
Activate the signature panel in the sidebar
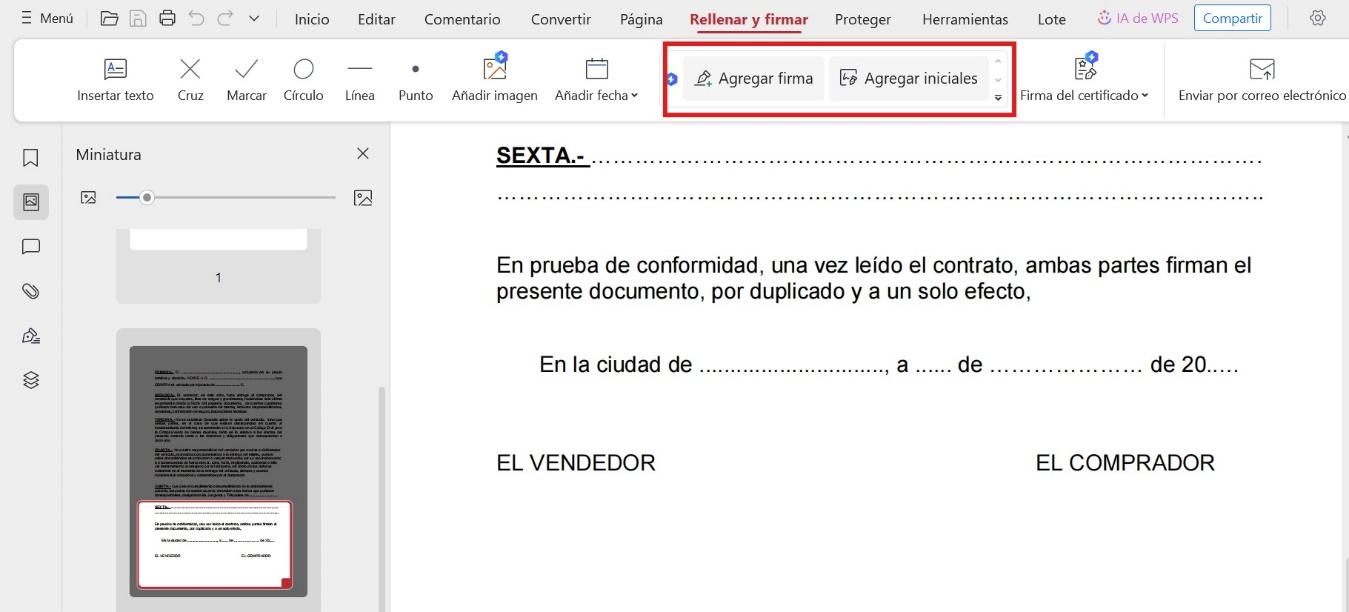(x=30, y=335)
